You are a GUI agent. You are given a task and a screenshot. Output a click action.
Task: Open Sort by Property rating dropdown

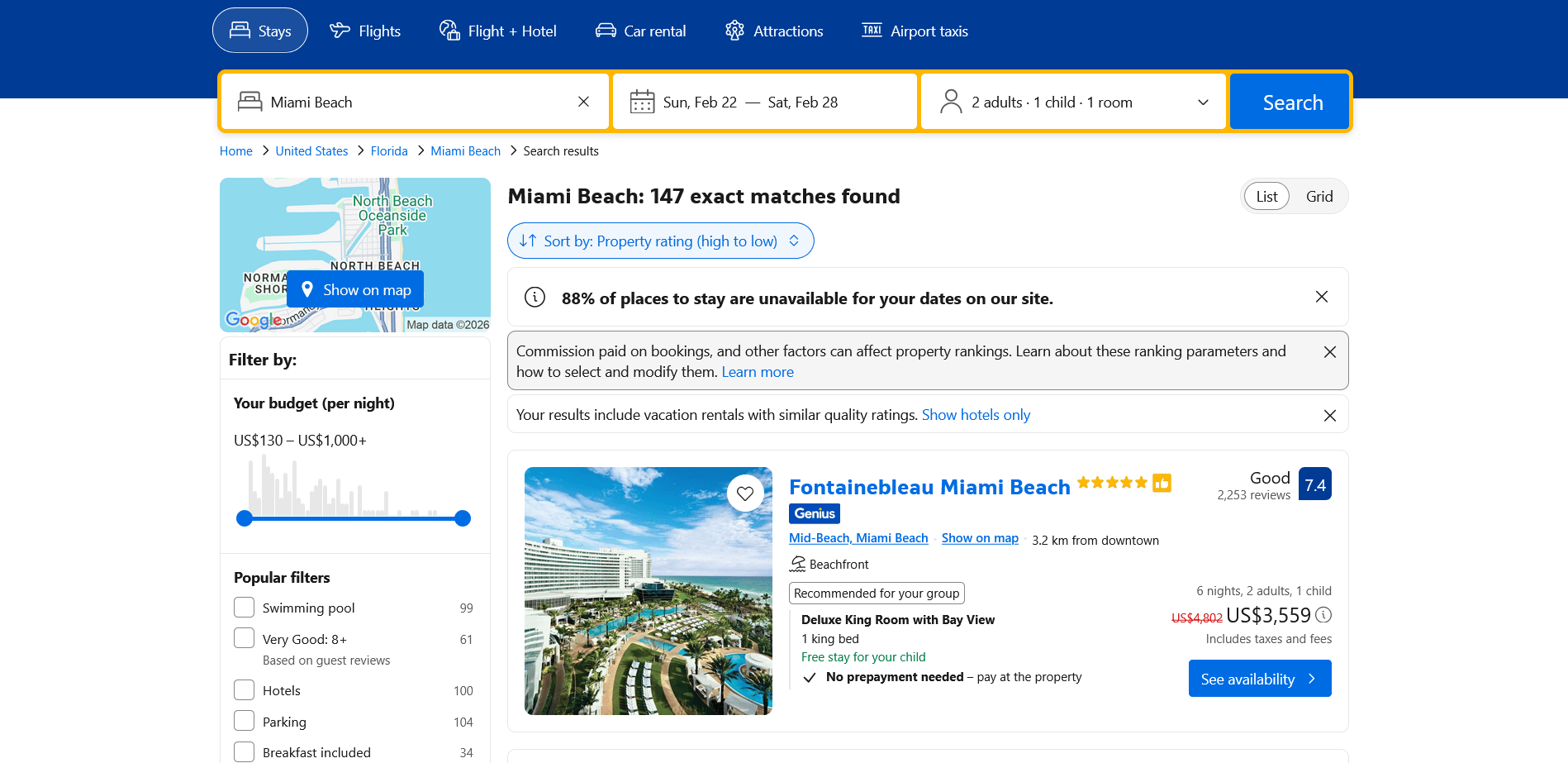point(660,241)
